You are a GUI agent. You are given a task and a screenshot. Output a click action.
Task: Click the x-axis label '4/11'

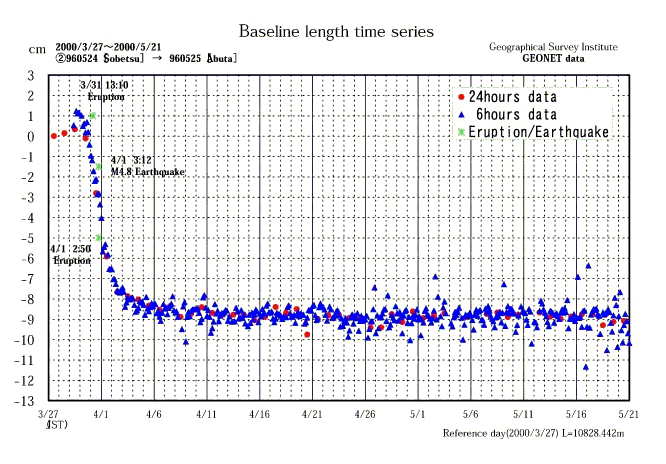click(206, 414)
